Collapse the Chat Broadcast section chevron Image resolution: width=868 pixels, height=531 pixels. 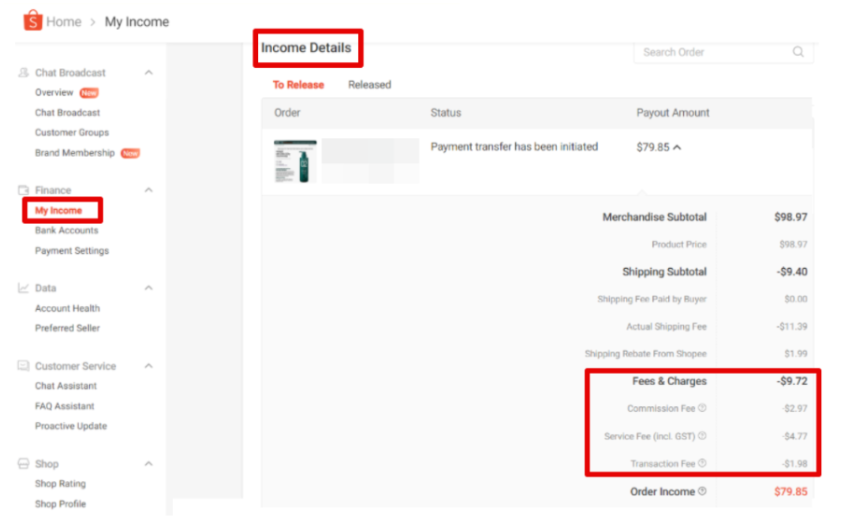(x=148, y=73)
